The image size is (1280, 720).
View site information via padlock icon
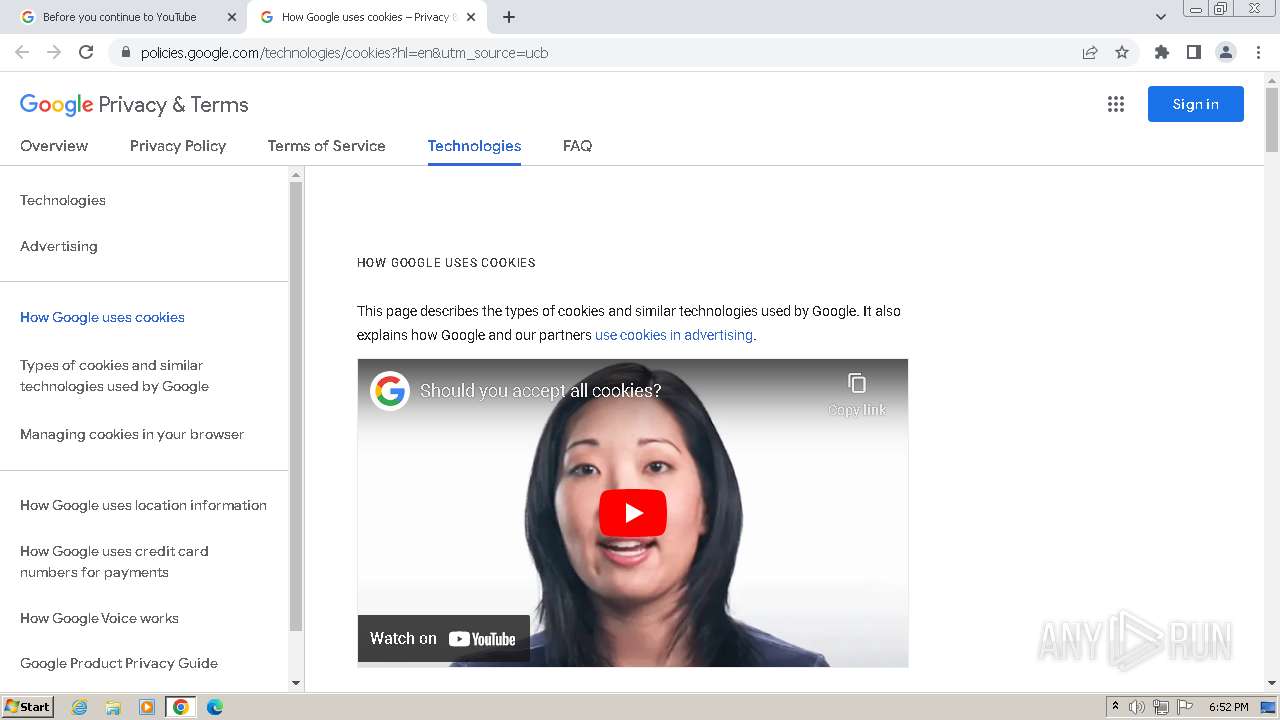(125, 53)
